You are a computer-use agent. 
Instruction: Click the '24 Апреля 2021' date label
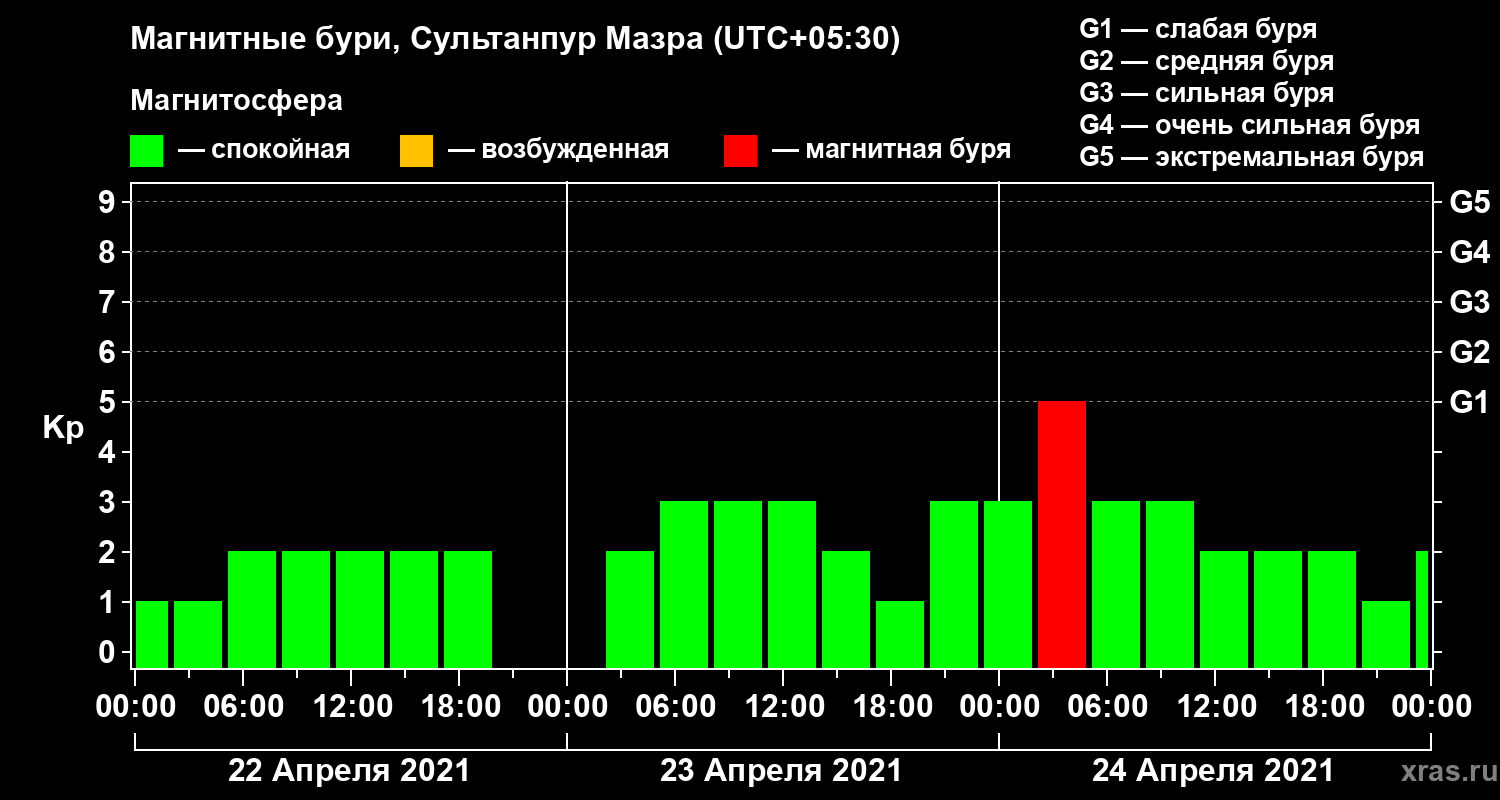[1213, 771]
